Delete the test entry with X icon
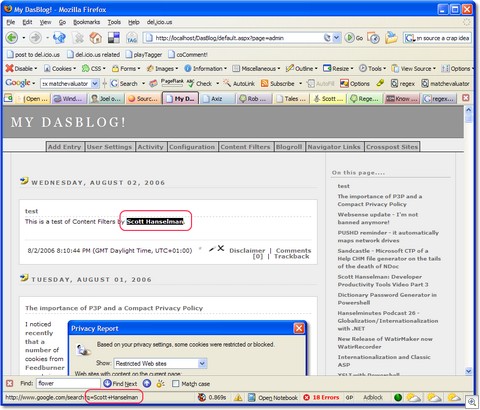480x410 pixels. click(x=221, y=248)
